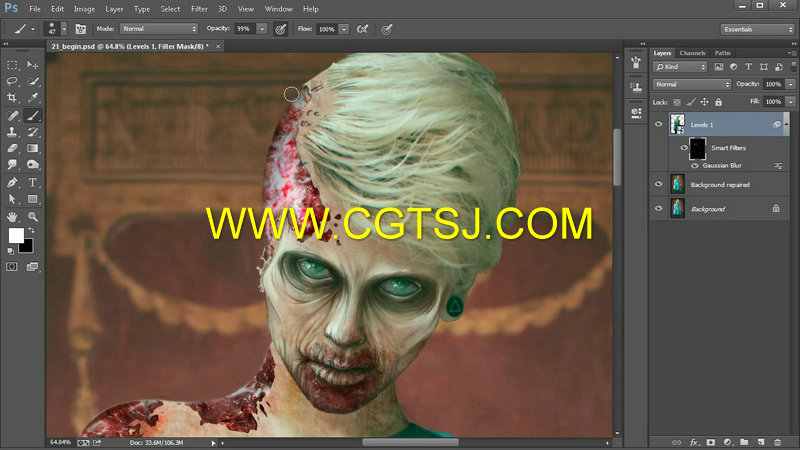Toggle lock position
800x450 pixels.
(x=705, y=102)
